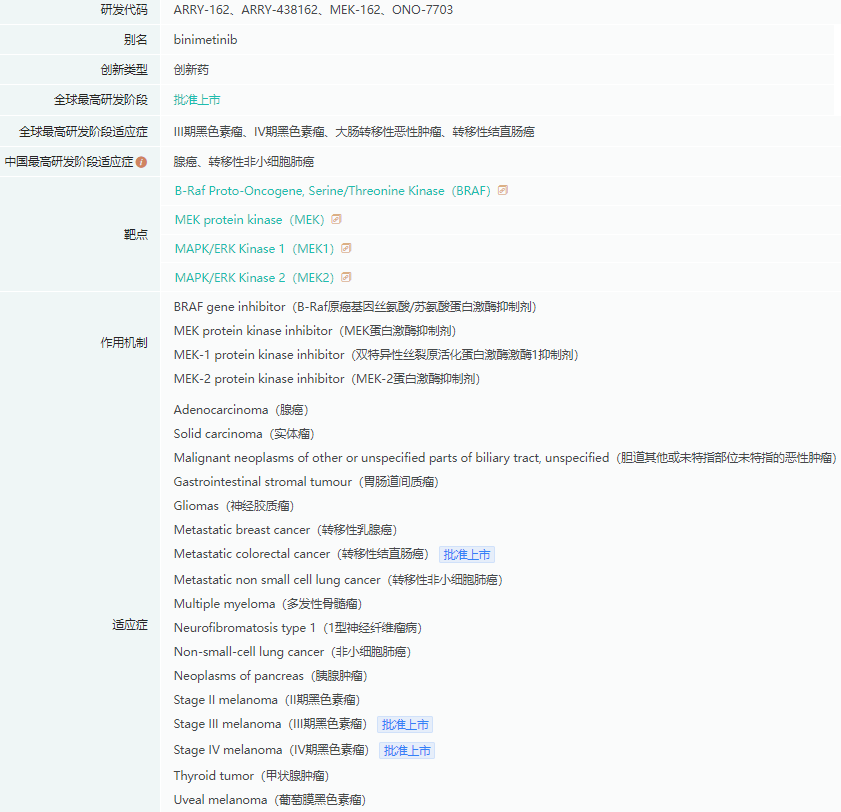Viewport: 841px width, 812px height.
Task: Click Stage IV melanoma indication text
Action: 271,750
